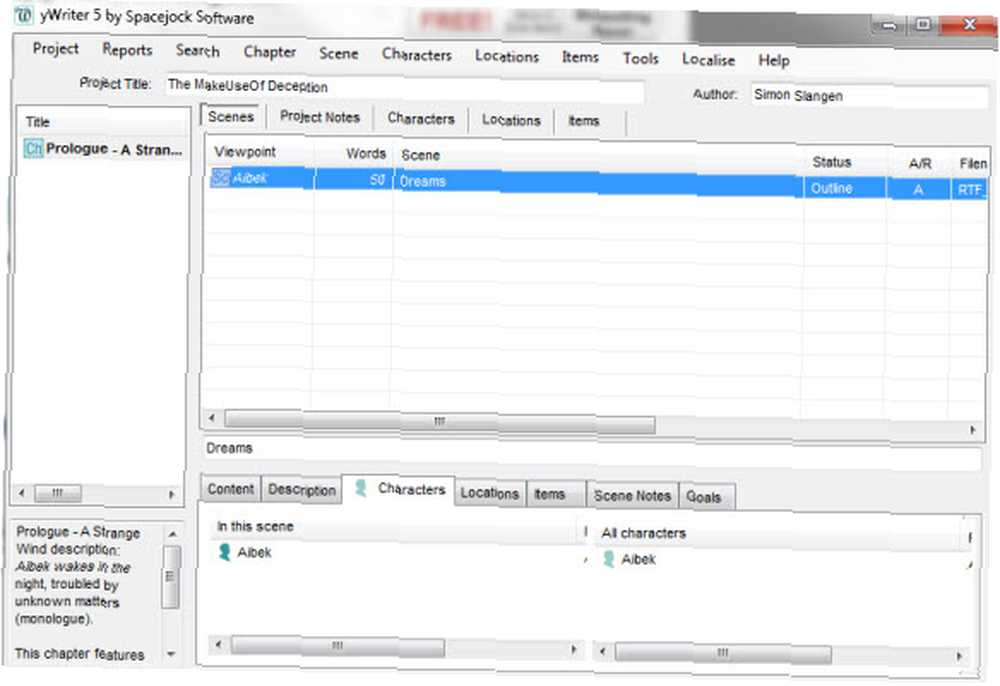Click the person icon on the lower Characters tab
Image resolution: width=1000 pixels, height=686 pixels.
pos(360,488)
